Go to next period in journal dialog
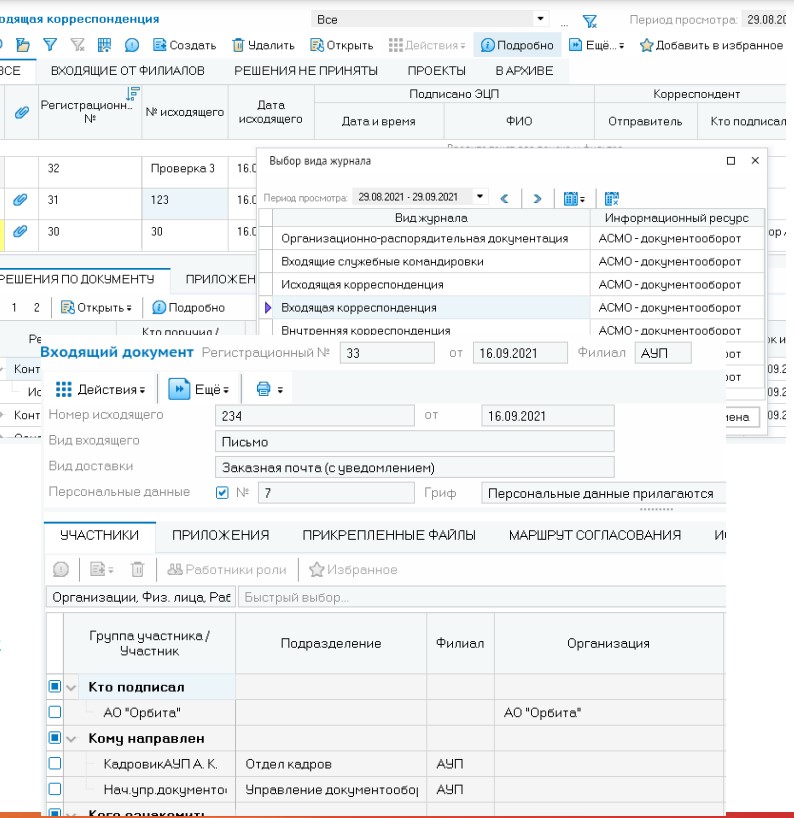Screen dimensions: 794x818 pyautogui.click(x=537, y=198)
